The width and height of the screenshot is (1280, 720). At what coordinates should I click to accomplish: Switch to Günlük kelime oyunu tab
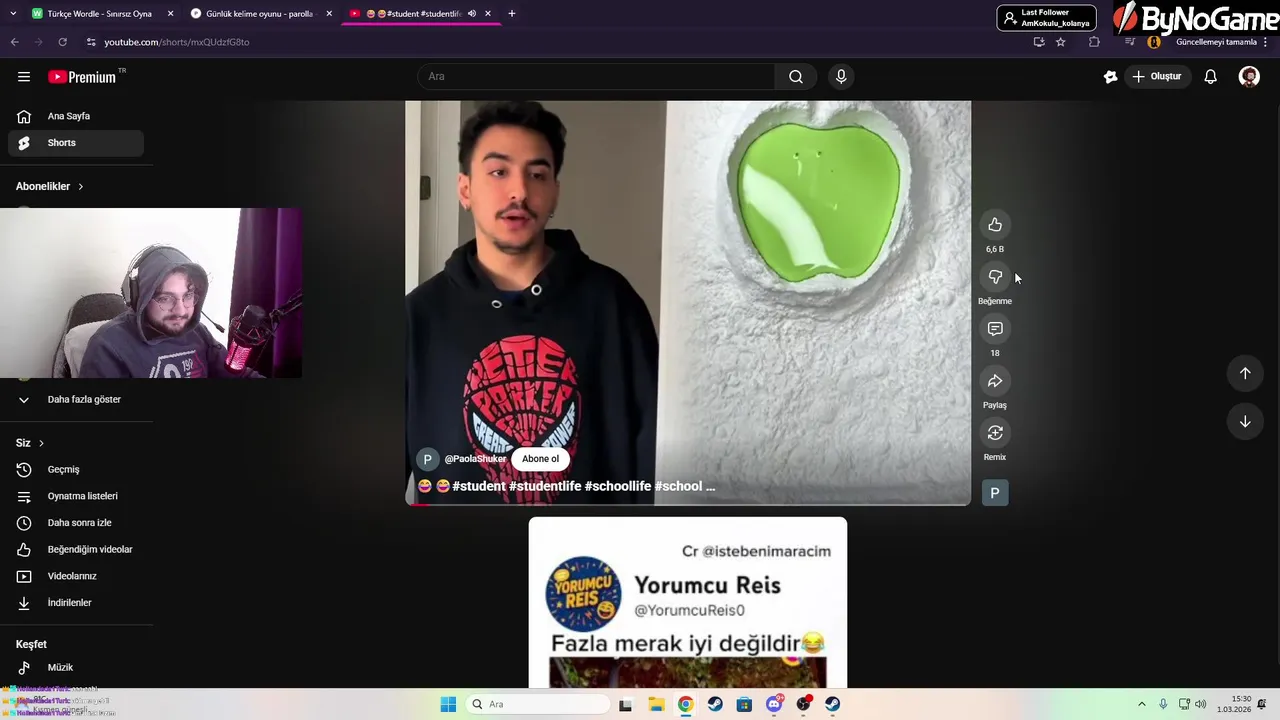coord(260,14)
